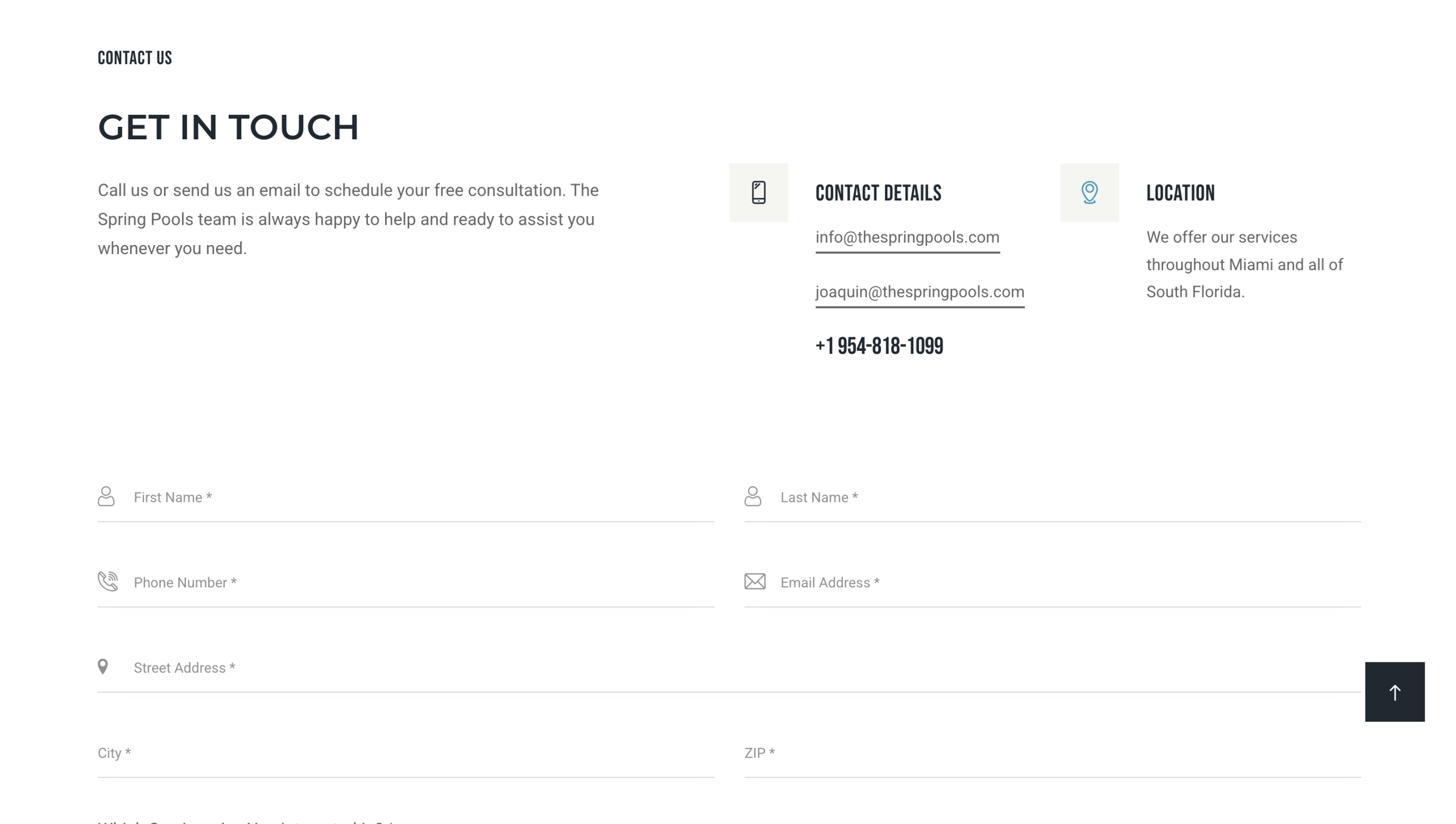Image resolution: width=1456 pixels, height=824 pixels.
Task: Click the mobile phone icon box
Action: [758, 192]
